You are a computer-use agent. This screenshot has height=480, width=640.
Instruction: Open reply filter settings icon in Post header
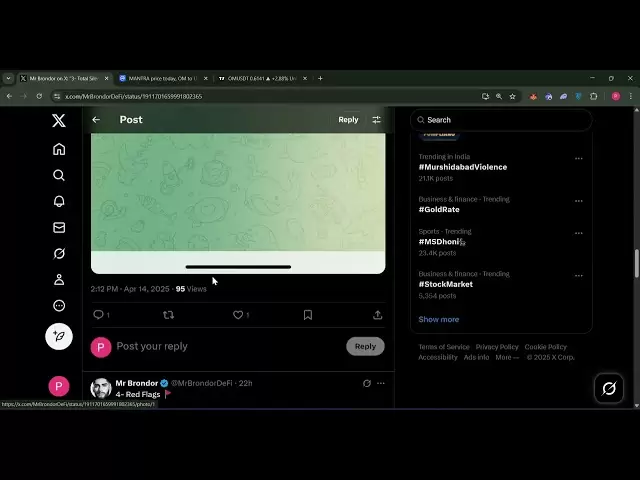(376, 120)
